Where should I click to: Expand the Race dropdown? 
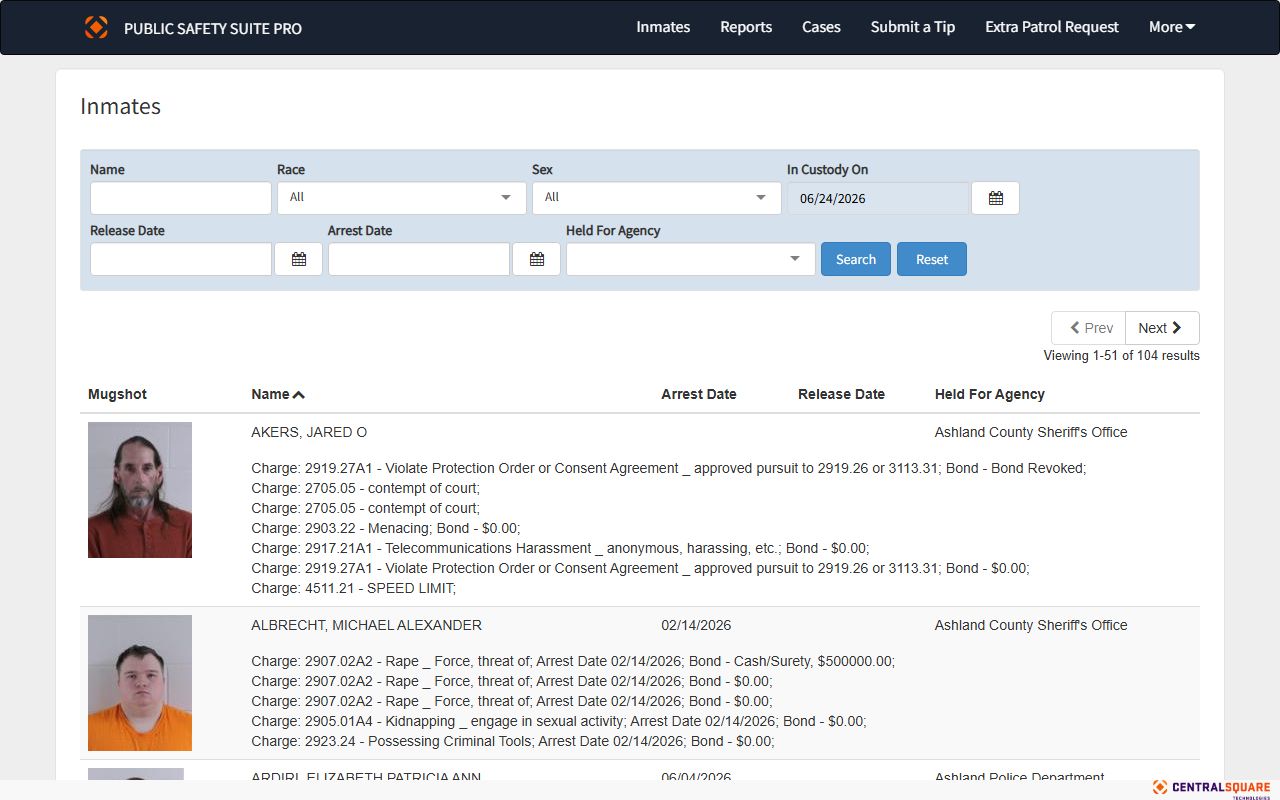tap(402, 198)
